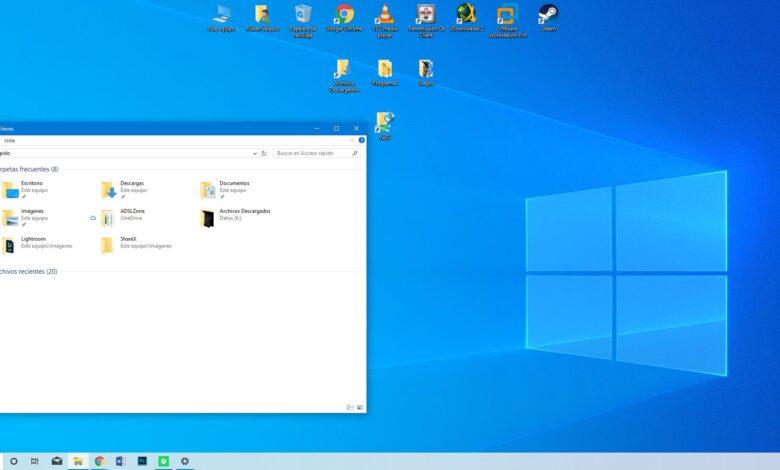Click the refresh button beside address bar

(x=264, y=153)
